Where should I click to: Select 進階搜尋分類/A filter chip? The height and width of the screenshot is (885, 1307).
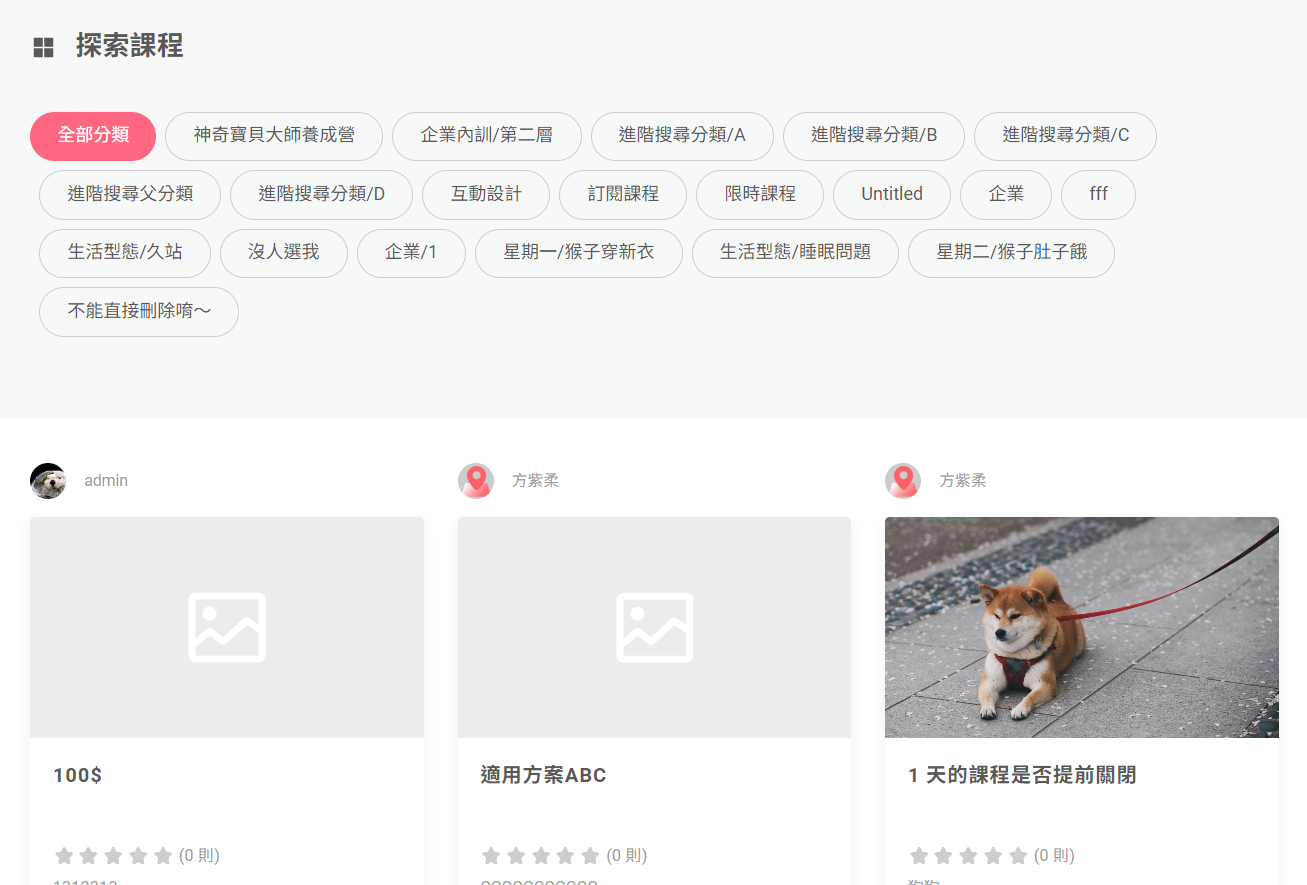tap(682, 136)
